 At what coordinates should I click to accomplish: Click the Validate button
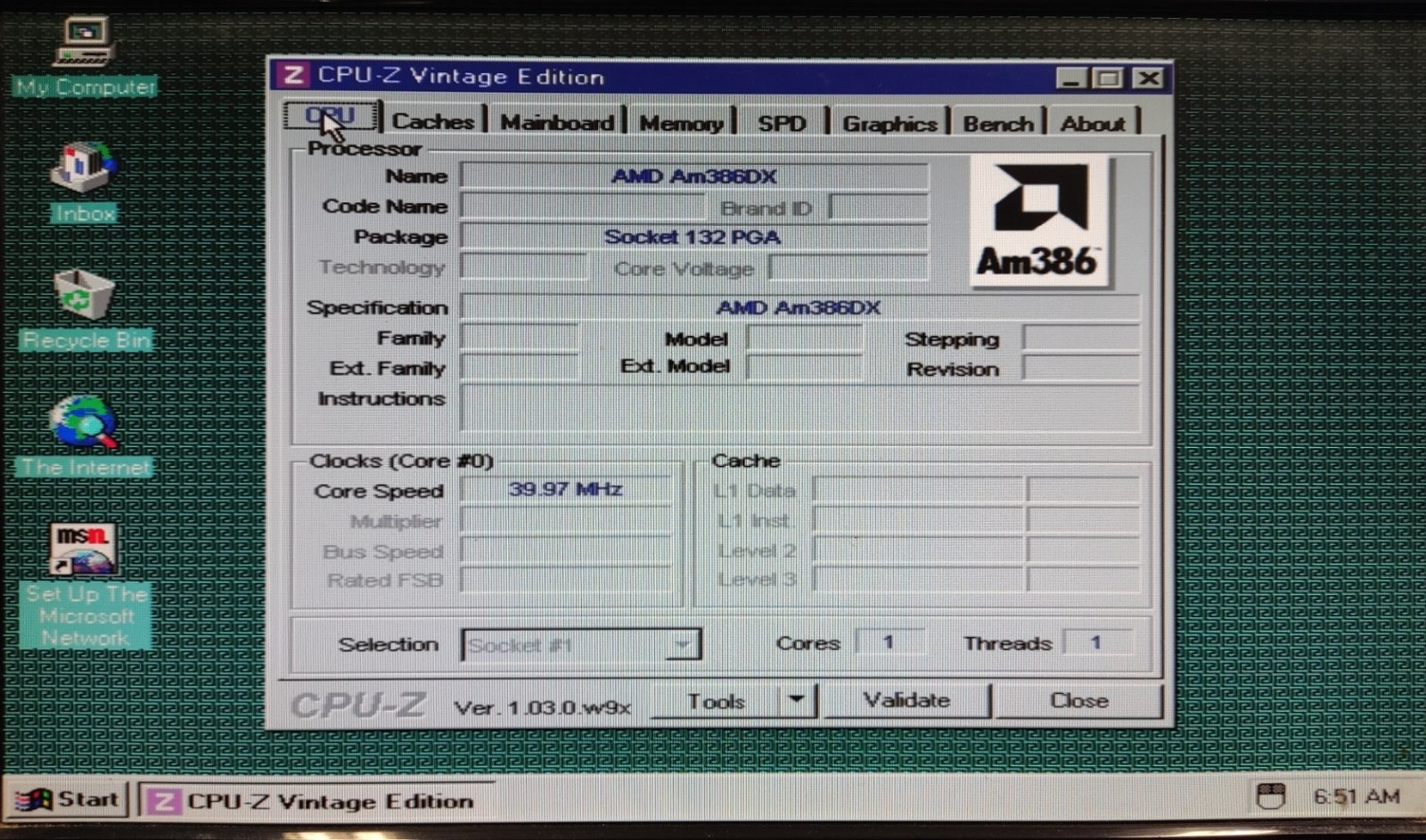pyautogui.click(x=906, y=700)
